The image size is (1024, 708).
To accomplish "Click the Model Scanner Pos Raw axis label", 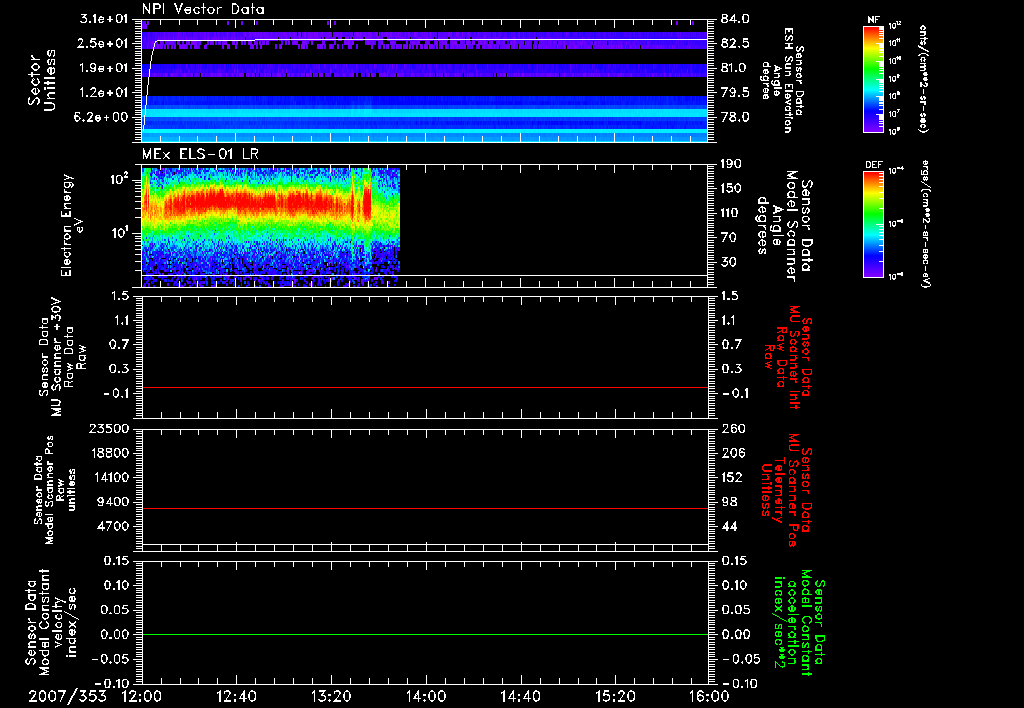I will 55,490.
